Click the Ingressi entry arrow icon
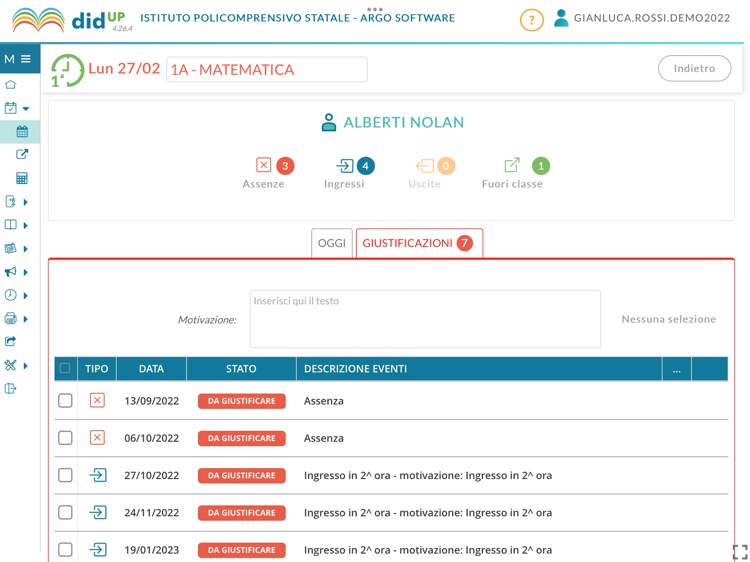 coord(345,166)
